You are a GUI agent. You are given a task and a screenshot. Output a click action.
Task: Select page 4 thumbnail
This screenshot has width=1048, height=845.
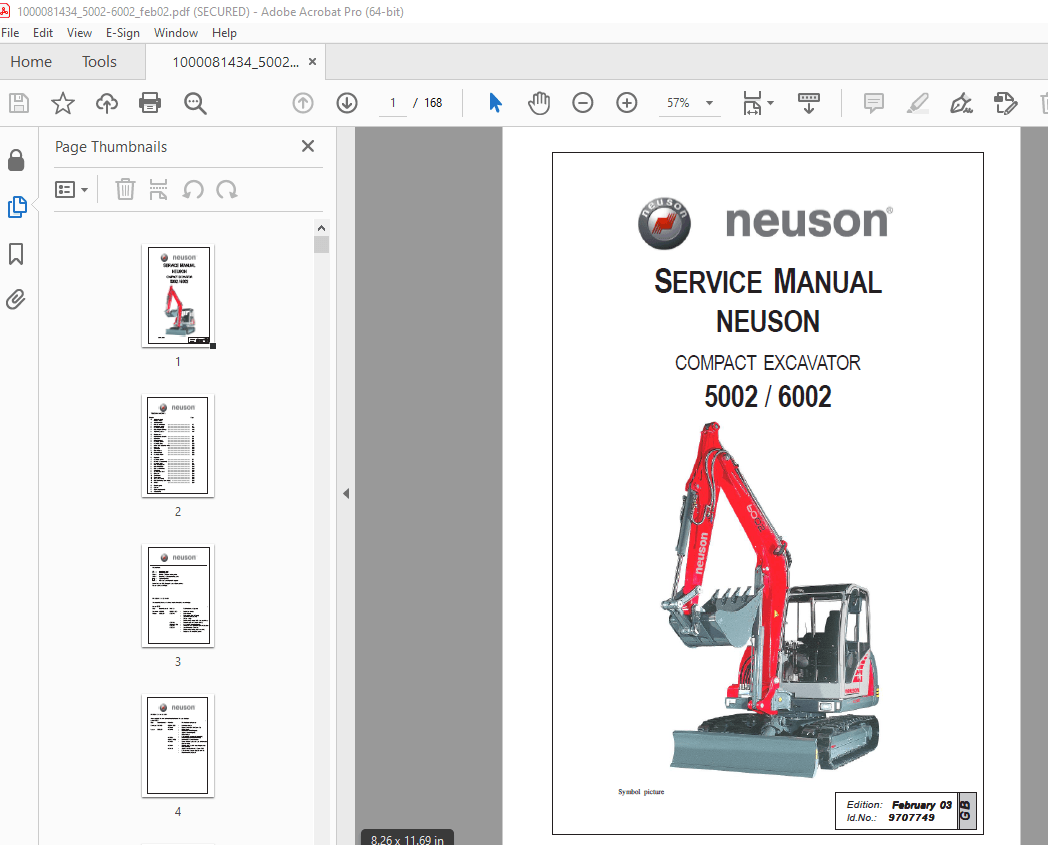178,745
